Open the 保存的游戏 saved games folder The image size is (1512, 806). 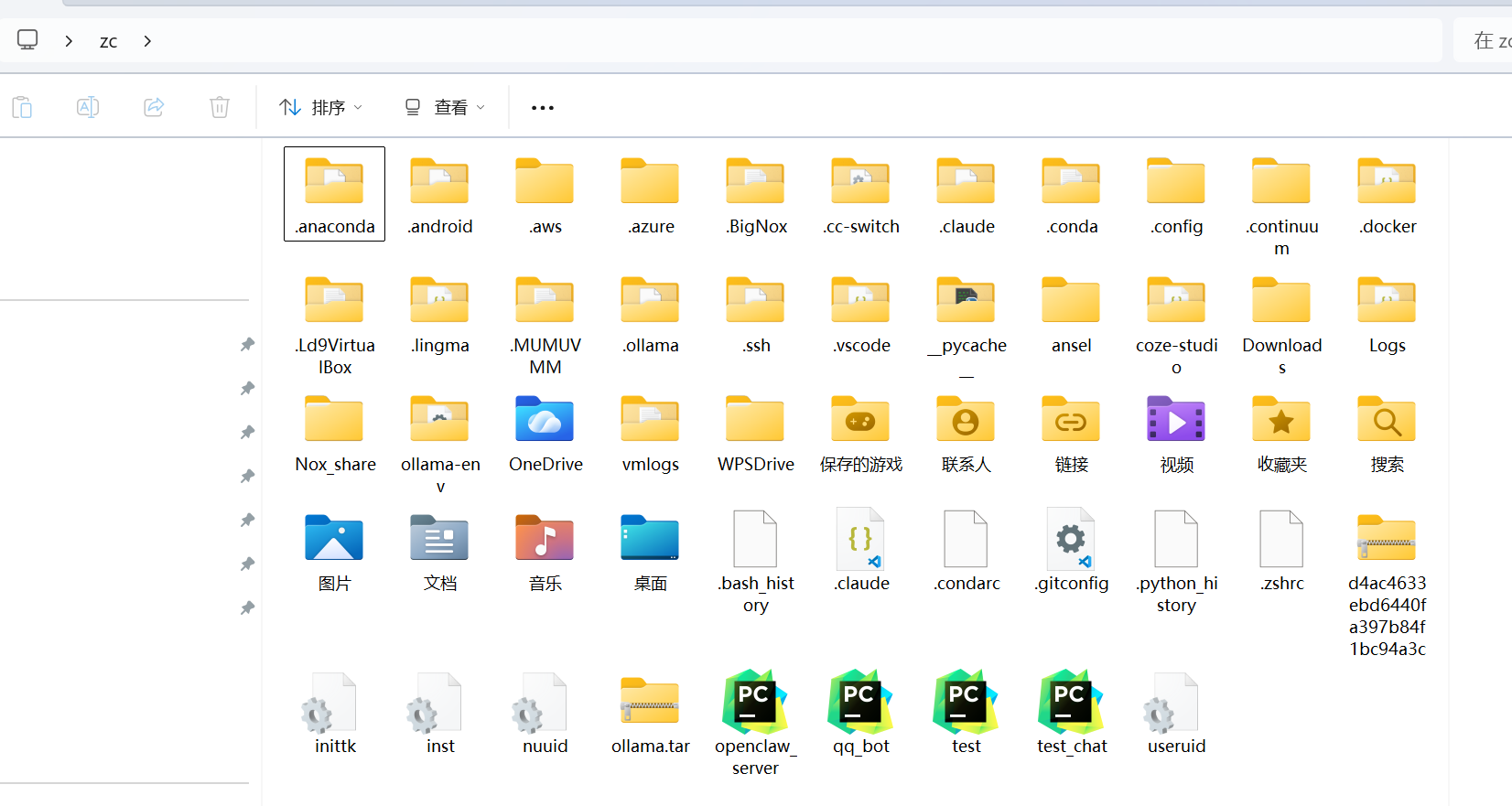click(x=861, y=432)
